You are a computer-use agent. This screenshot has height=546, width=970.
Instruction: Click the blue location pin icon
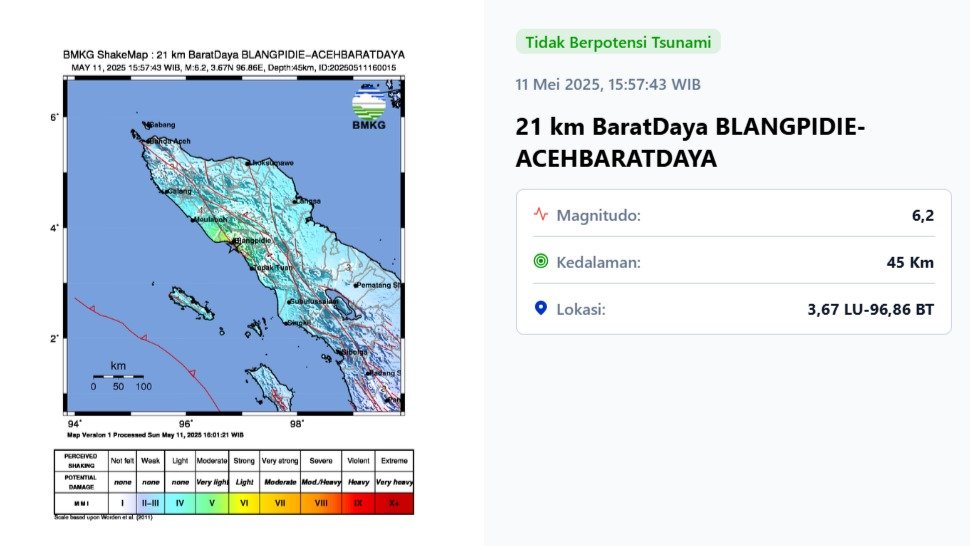[x=541, y=308]
